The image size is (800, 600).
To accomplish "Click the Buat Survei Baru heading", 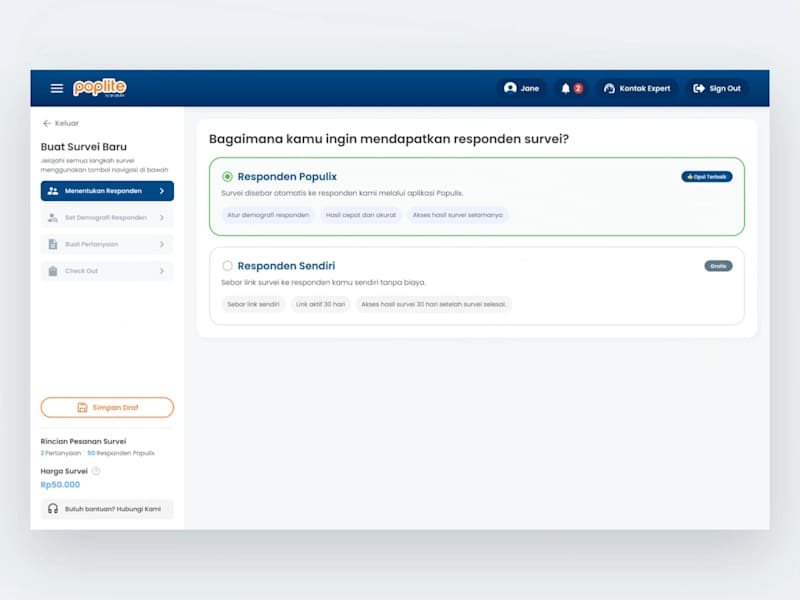I will click(x=84, y=147).
